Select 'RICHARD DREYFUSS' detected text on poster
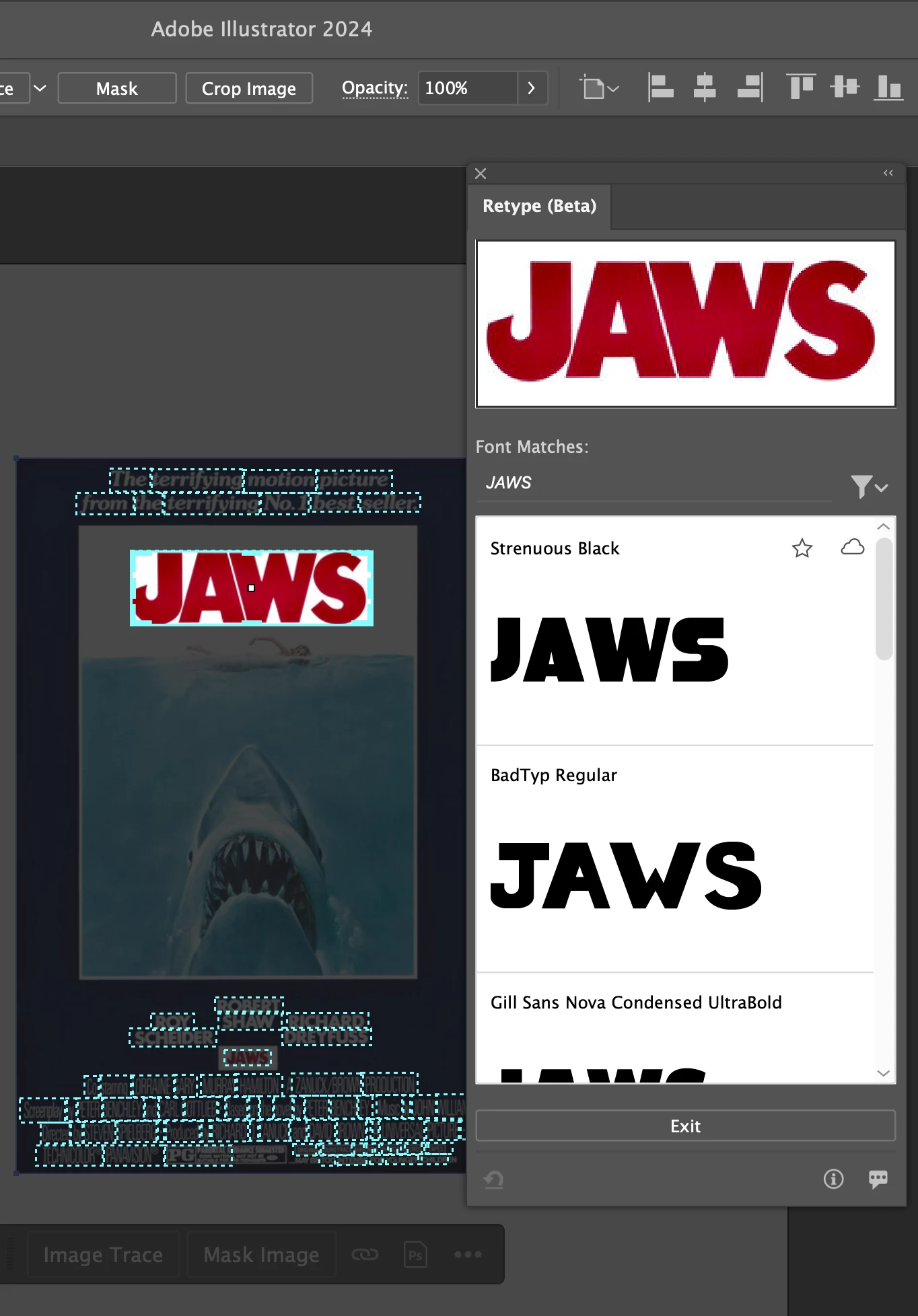This screenshot has width=918, height=1316. 327,1029
